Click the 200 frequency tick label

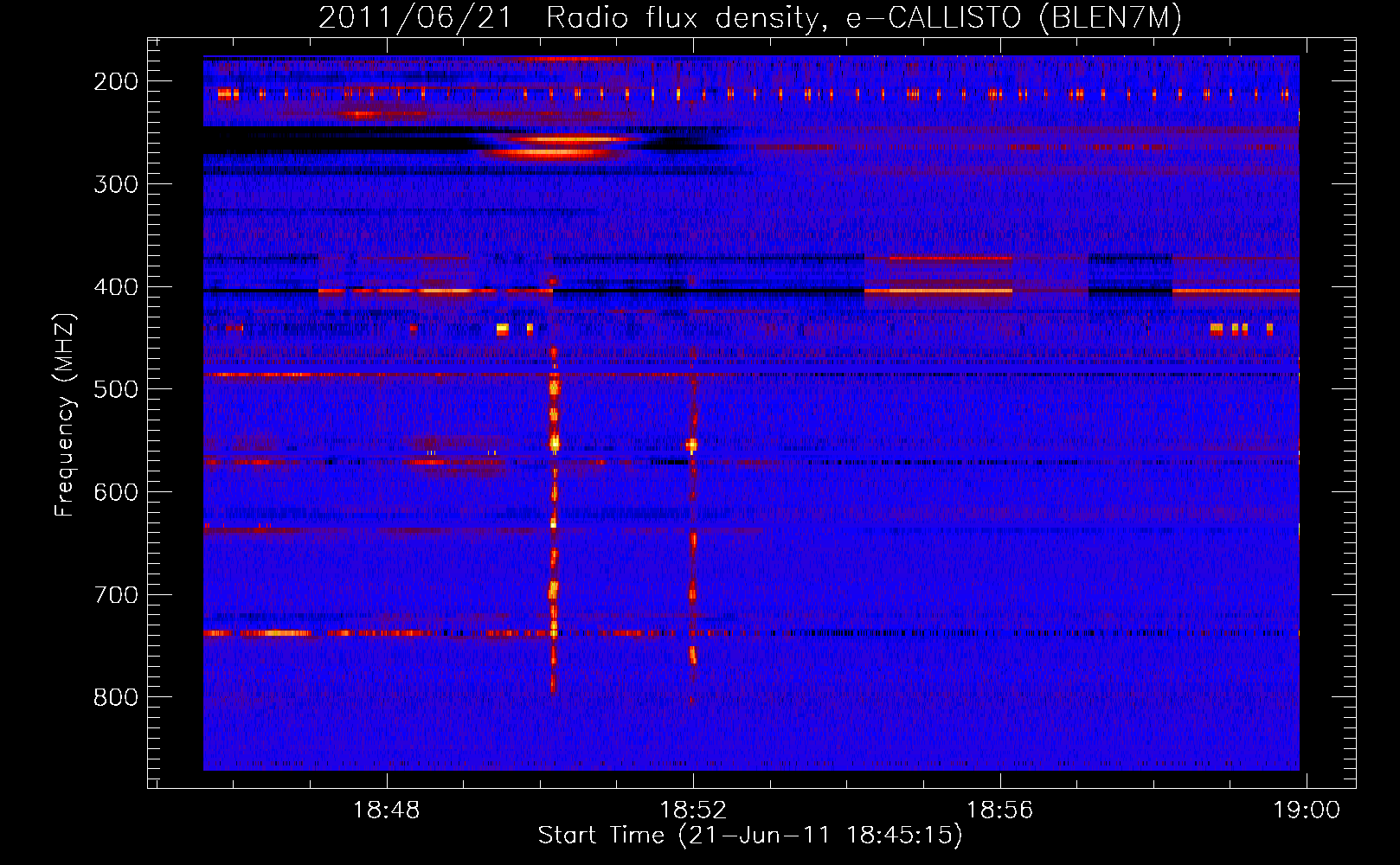[116, 81]
